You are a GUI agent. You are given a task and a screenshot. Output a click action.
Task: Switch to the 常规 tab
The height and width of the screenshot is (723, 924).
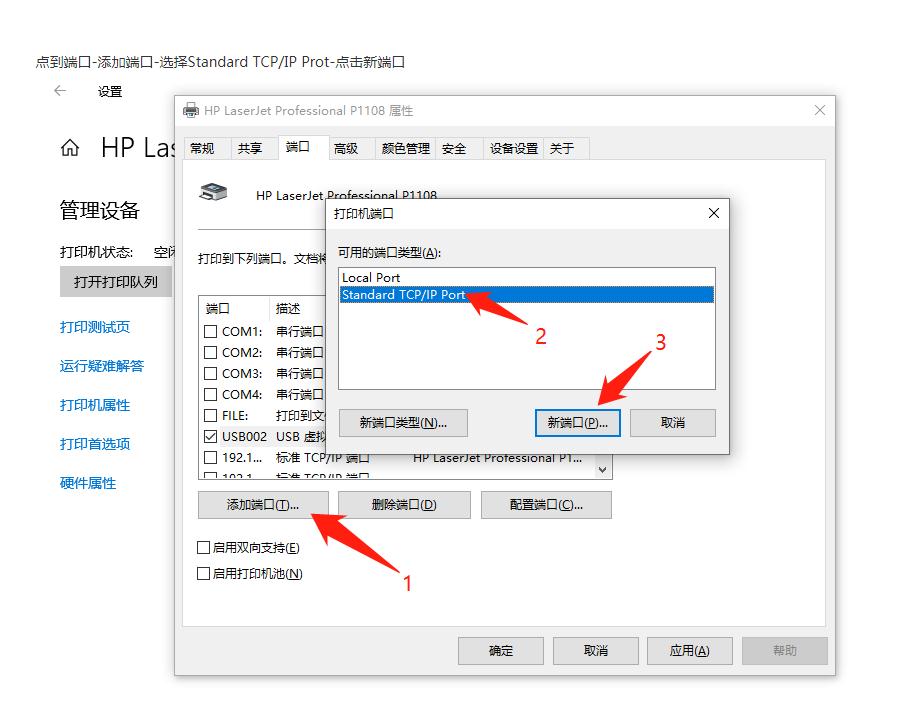pos(207,148)
